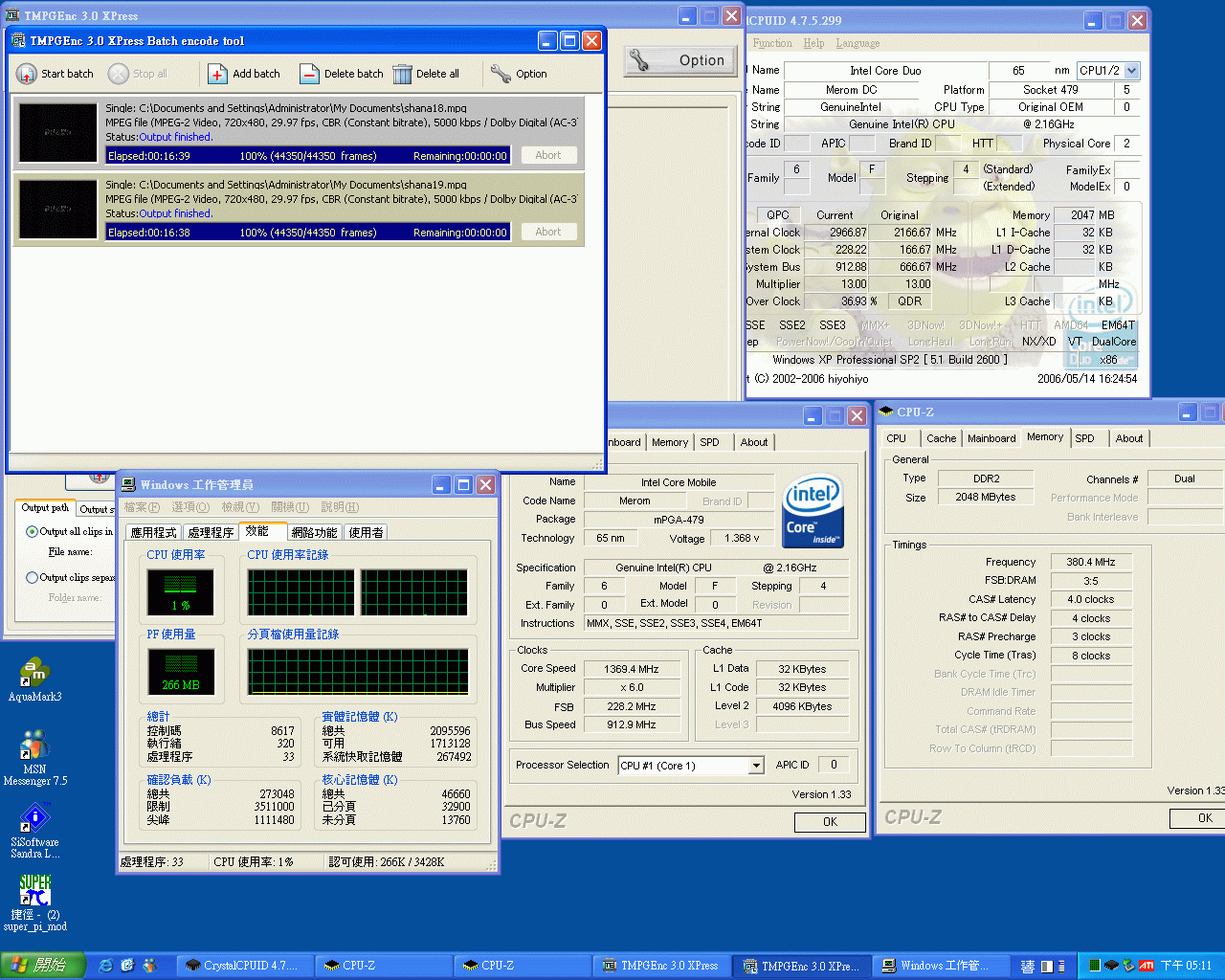Select the Output clips separately radio button
The width and height of the screenshot is (1225, 980).
coord(33,577)
